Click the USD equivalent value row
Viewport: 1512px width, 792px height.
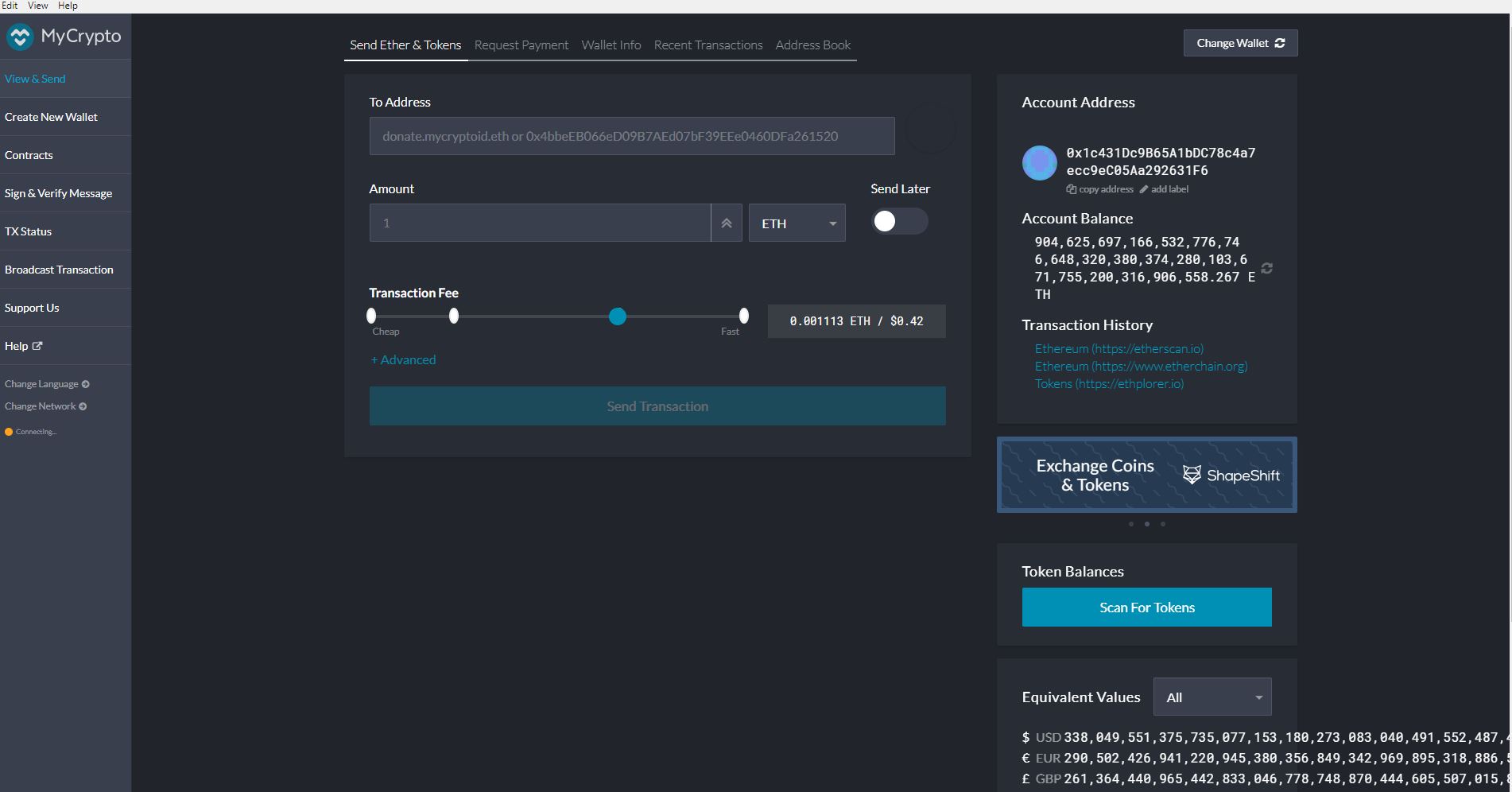point(1267,738)
